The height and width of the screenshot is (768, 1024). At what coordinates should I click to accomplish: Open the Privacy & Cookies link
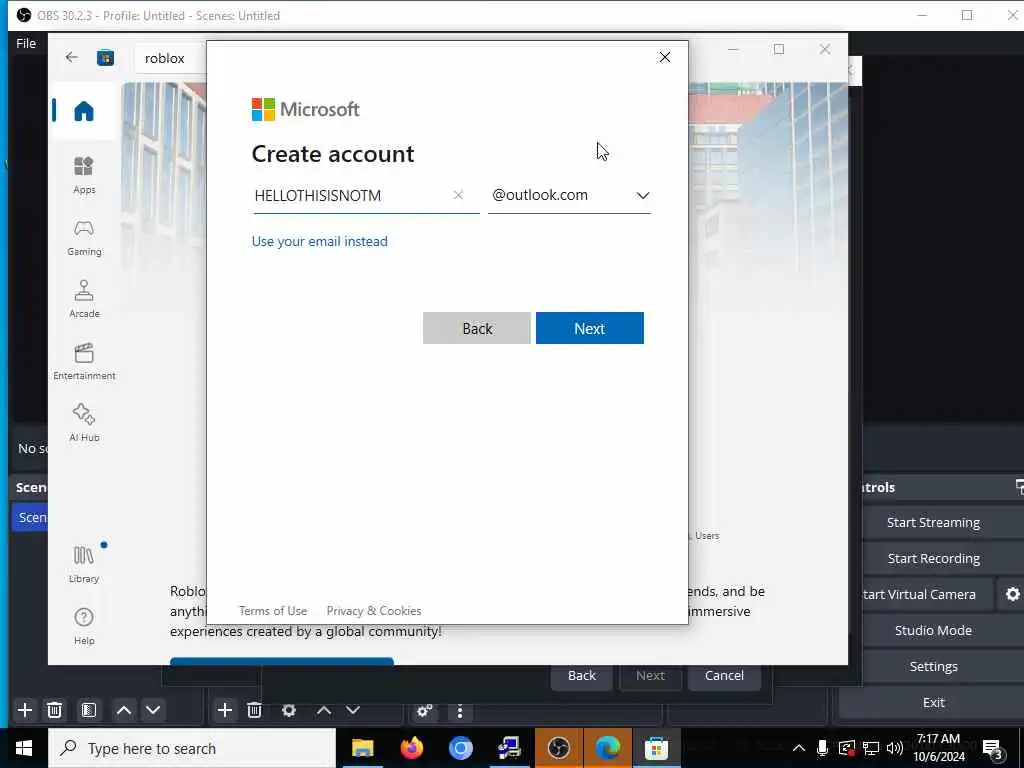coord(374,611)
